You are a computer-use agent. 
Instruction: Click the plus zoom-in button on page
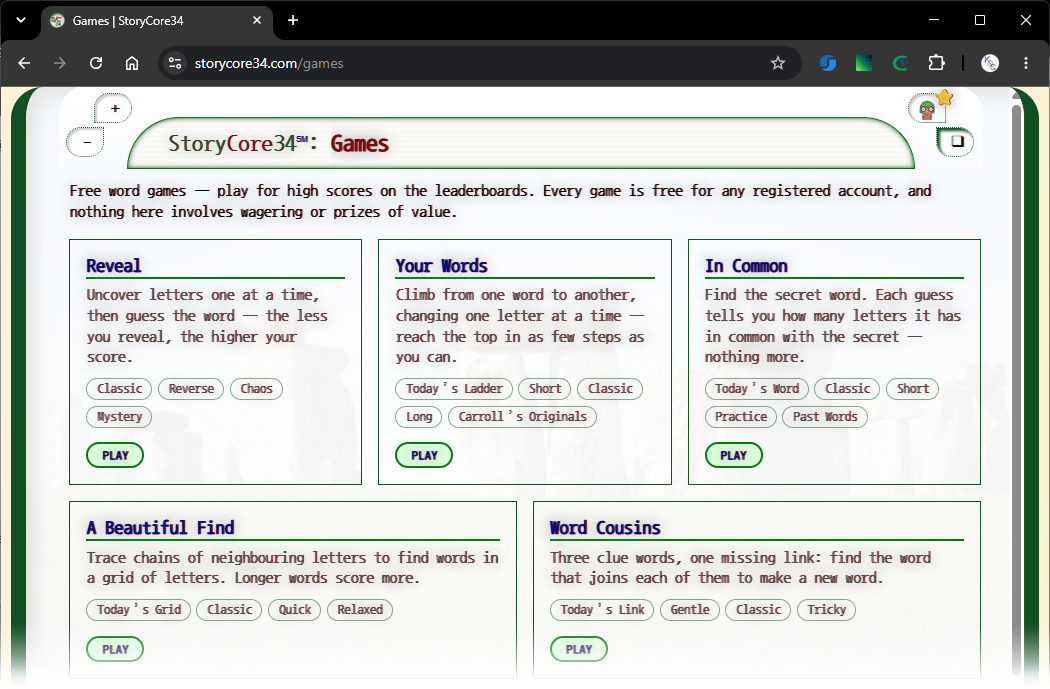[x=115, y=108]
